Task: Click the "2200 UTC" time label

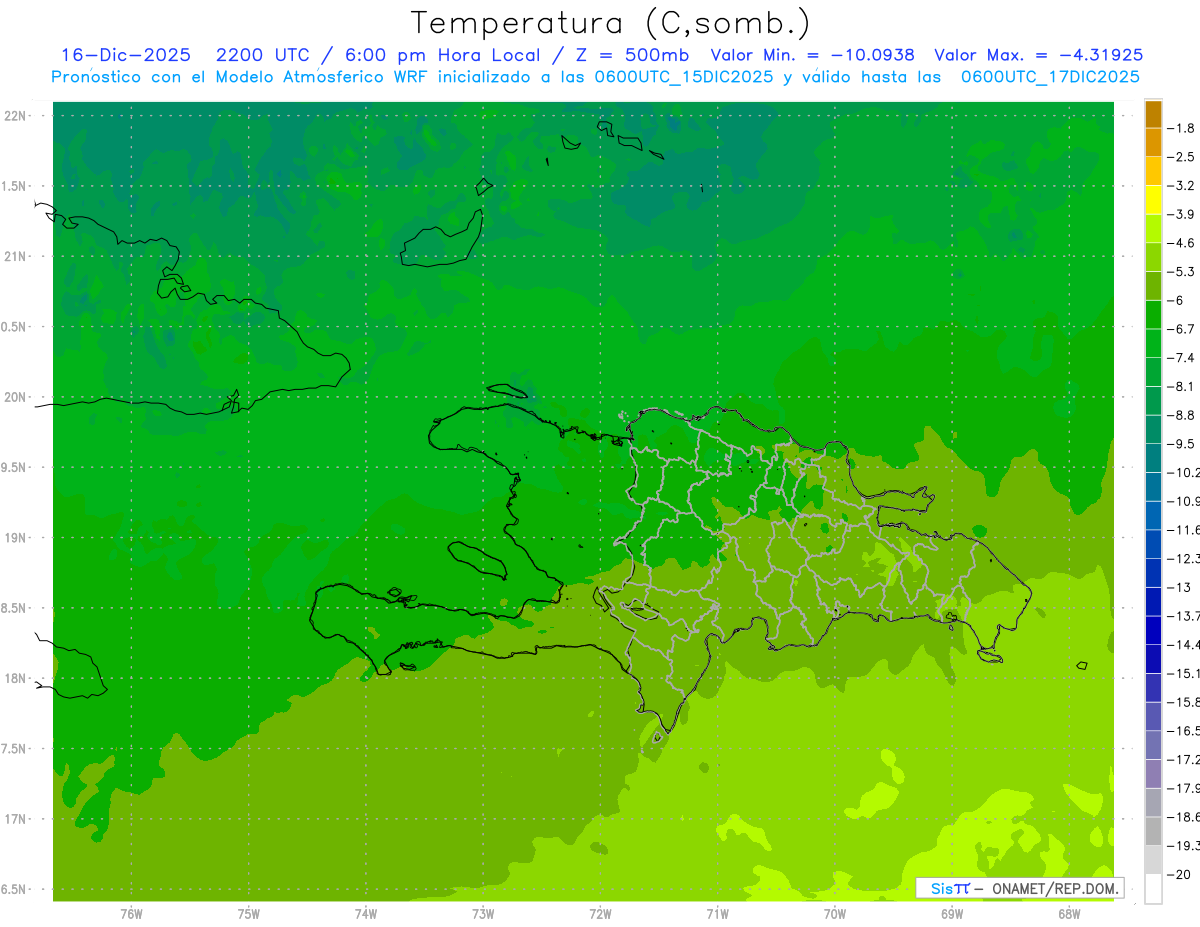Action: [262, 55]
